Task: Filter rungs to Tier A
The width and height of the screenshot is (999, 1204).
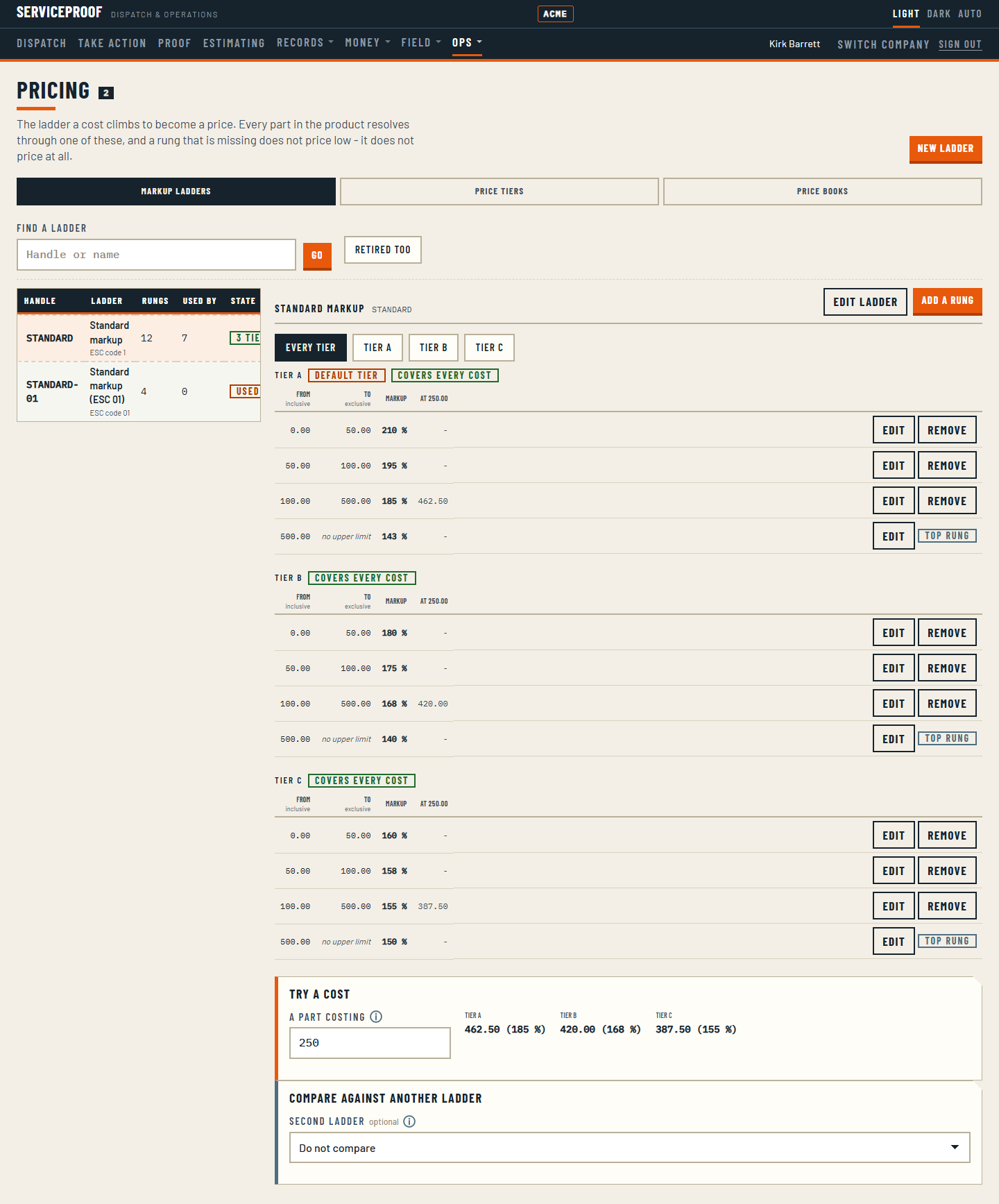Action: pos(377,348)
